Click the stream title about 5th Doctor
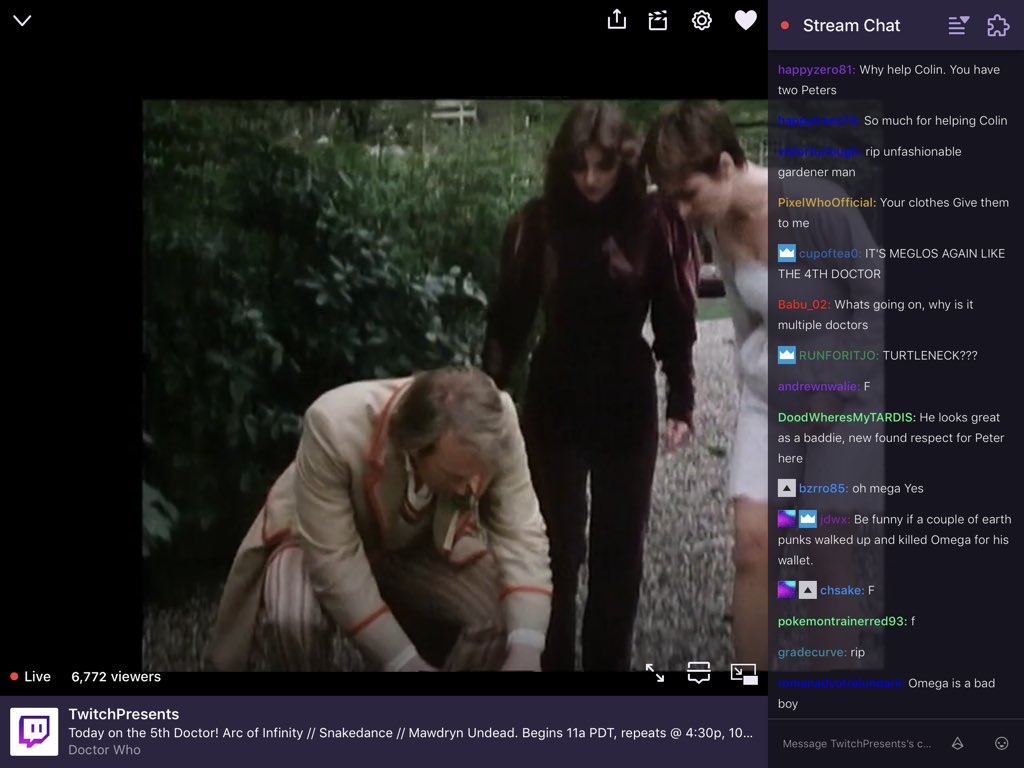 (410, 733)
